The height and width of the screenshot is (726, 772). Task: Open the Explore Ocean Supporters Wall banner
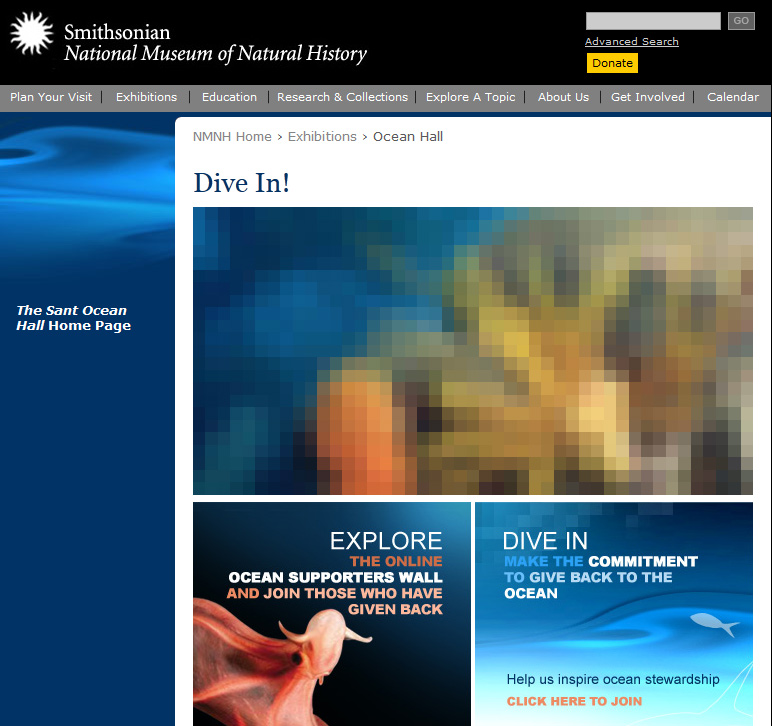click(331, 613)
